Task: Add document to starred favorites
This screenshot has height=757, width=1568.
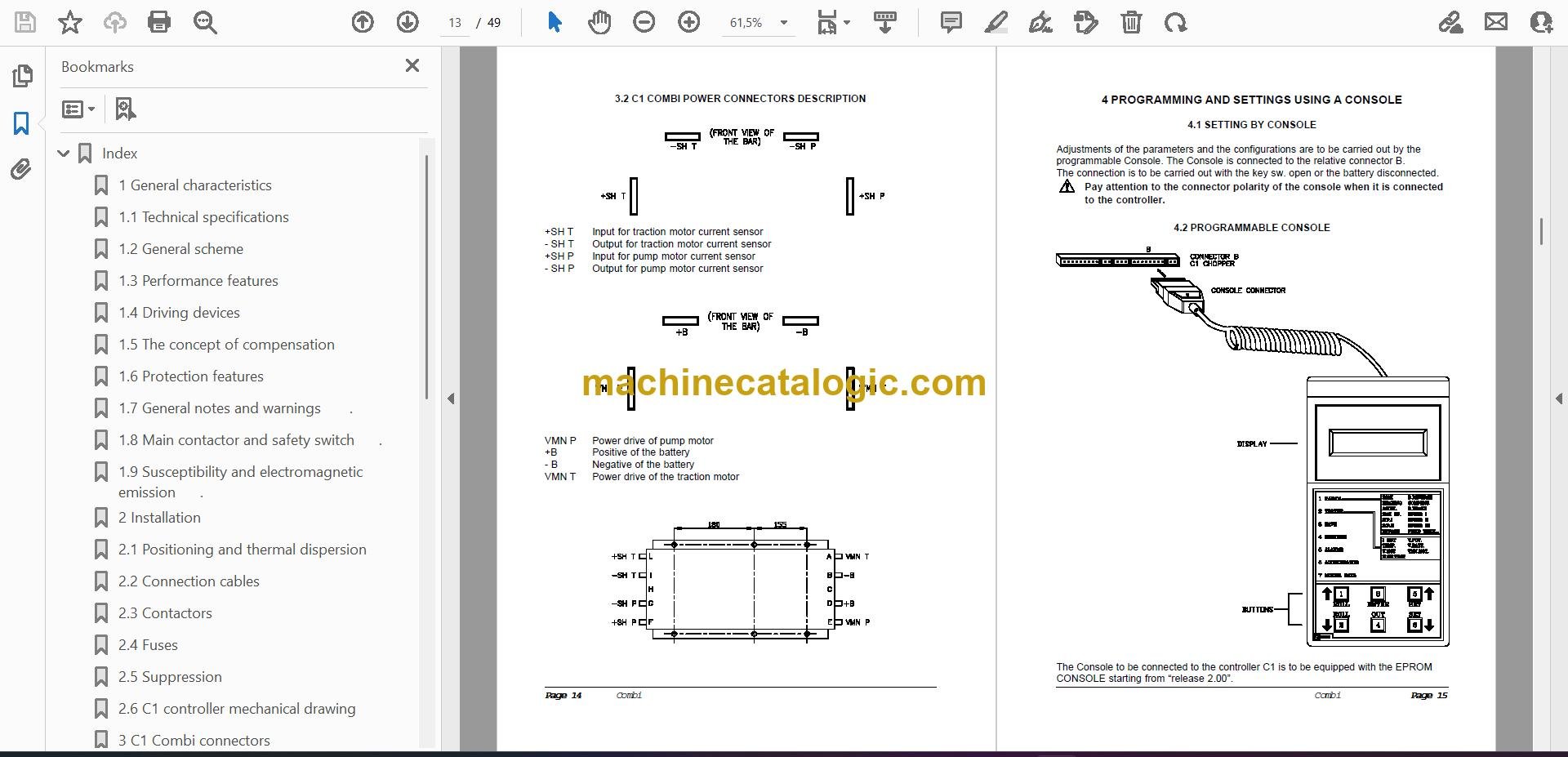Action: 70,22
